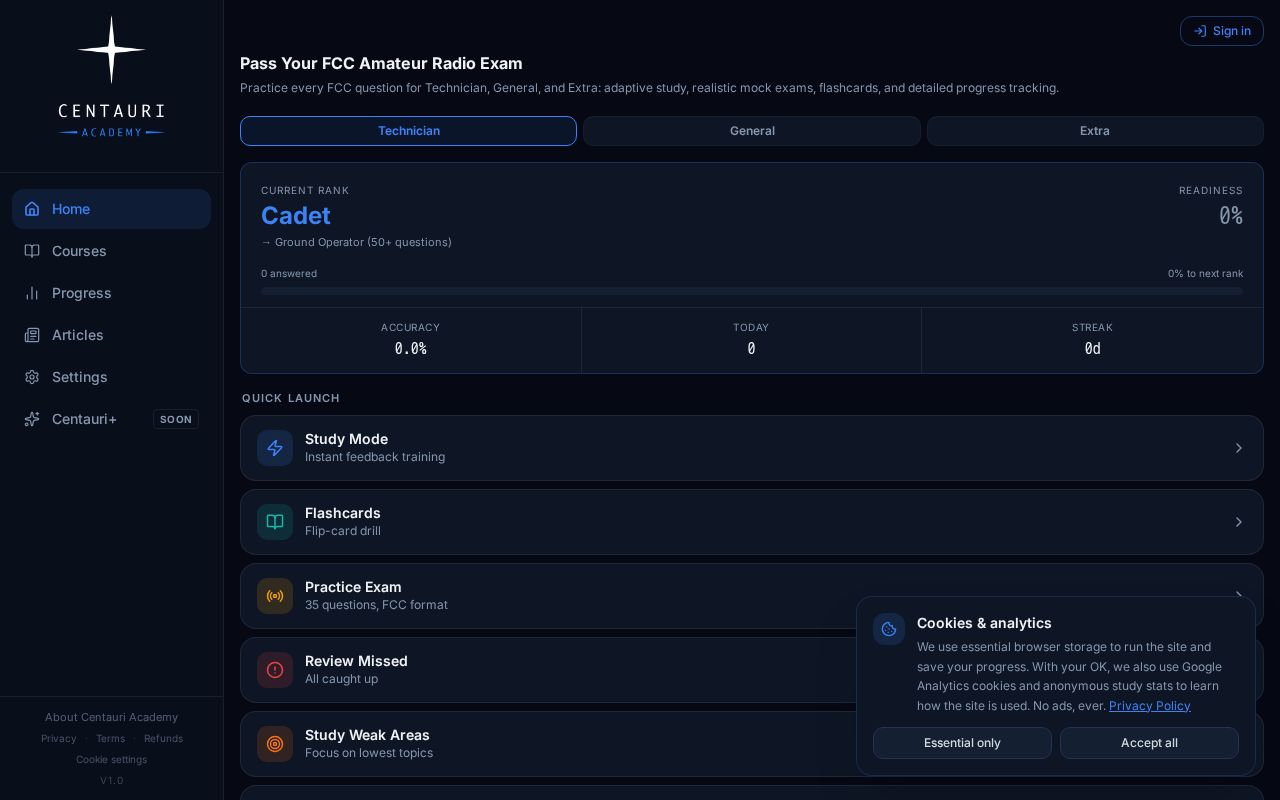The width and height of the screenshot is (1280, 800).
Task: Click the Study Mode lightning bolt icon
Action: 275,448
